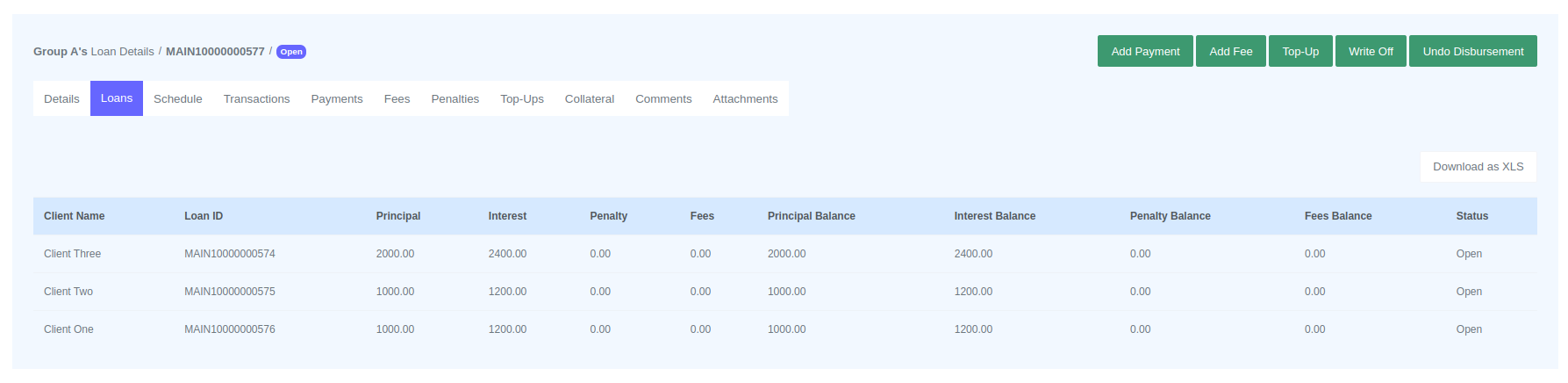This screenshot has height=383, width=1568.
Task: Switch to the Penalties tab
Action: (x=455, y=99)
